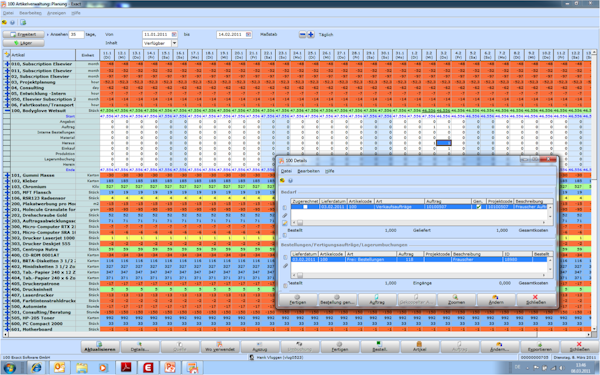Open Bearbeiten menu in Details window
This screenshot has height=375, width=600.
[308, 171]
